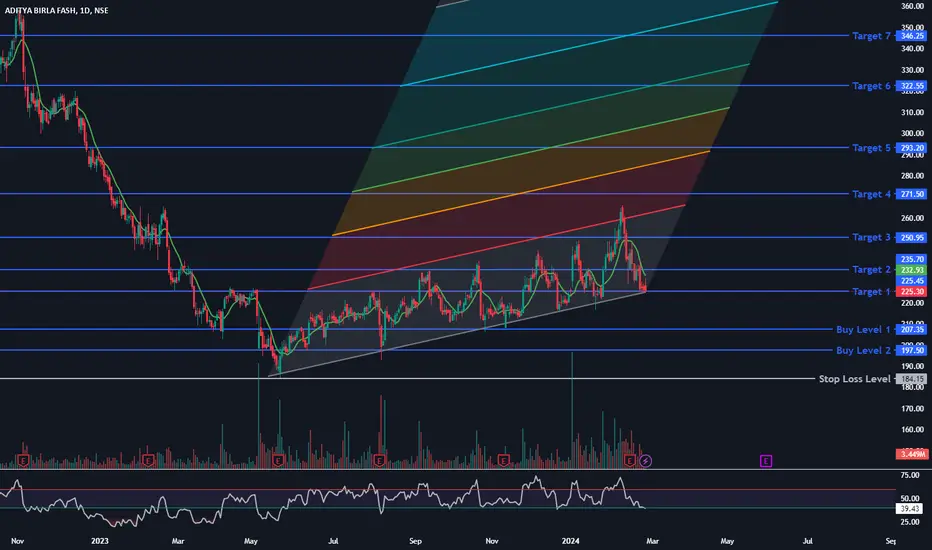Select the Target 3 label
This screenshot has width=932, height=550.
(871, 237)
